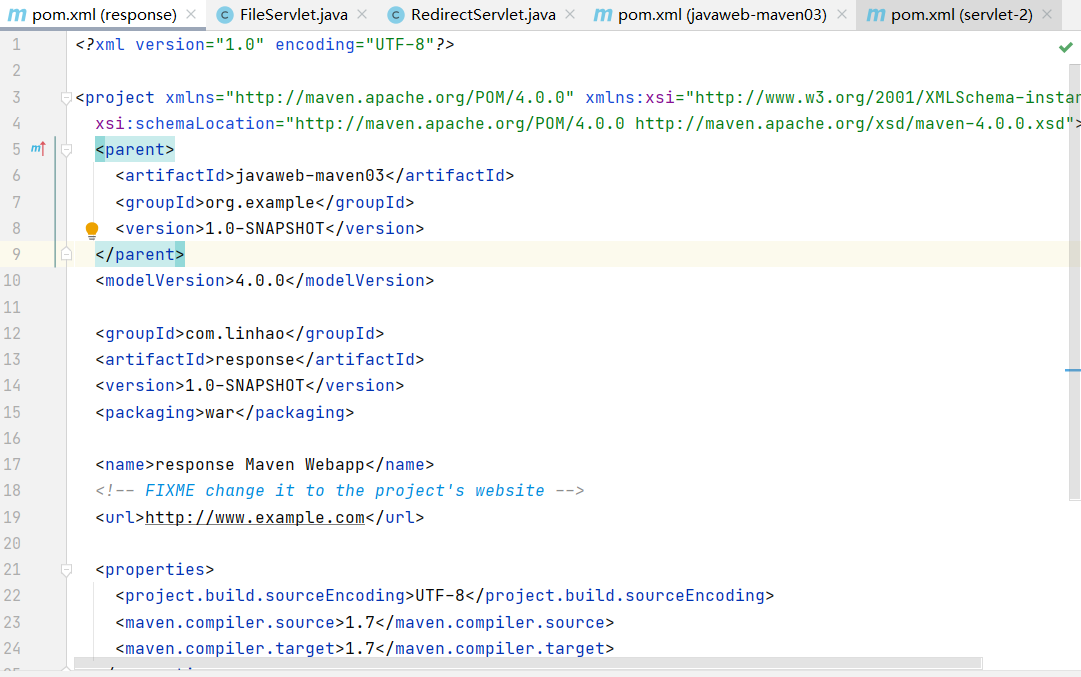1081x677 pixels.
Task: Collapse the parent block fold on line 5
Action: coord(67,150)
